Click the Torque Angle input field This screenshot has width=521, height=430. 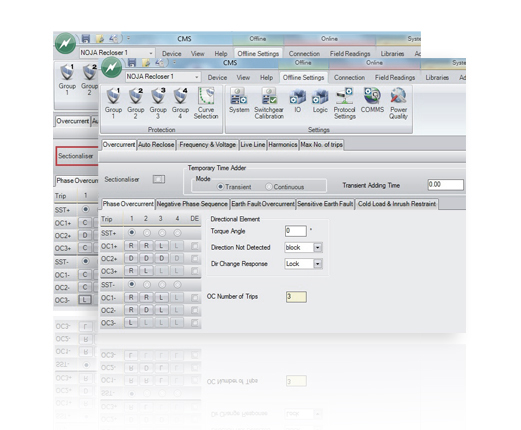pos(296,231)
